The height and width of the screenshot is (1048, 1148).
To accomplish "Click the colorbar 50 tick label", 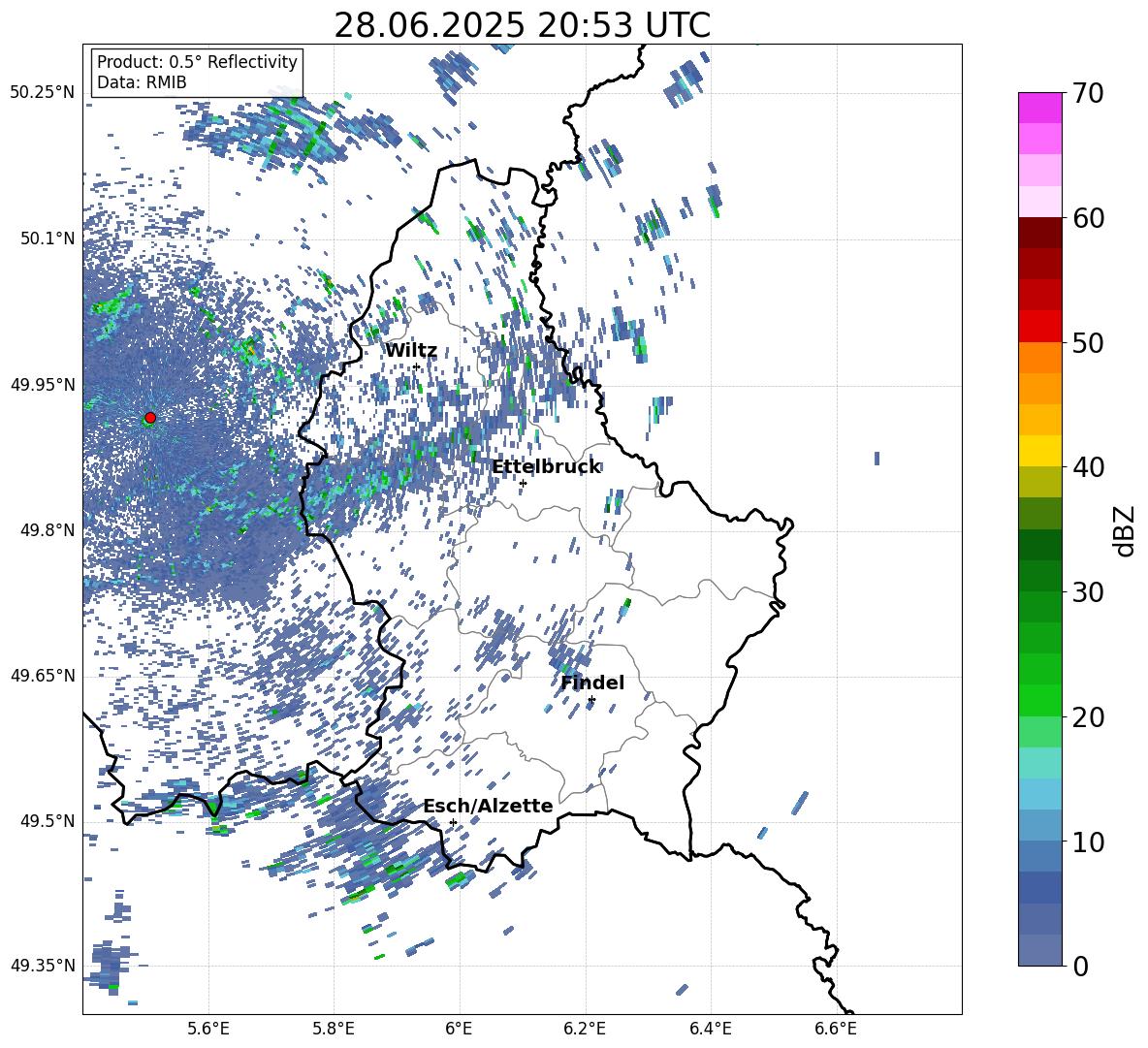I will (1088, 342).
